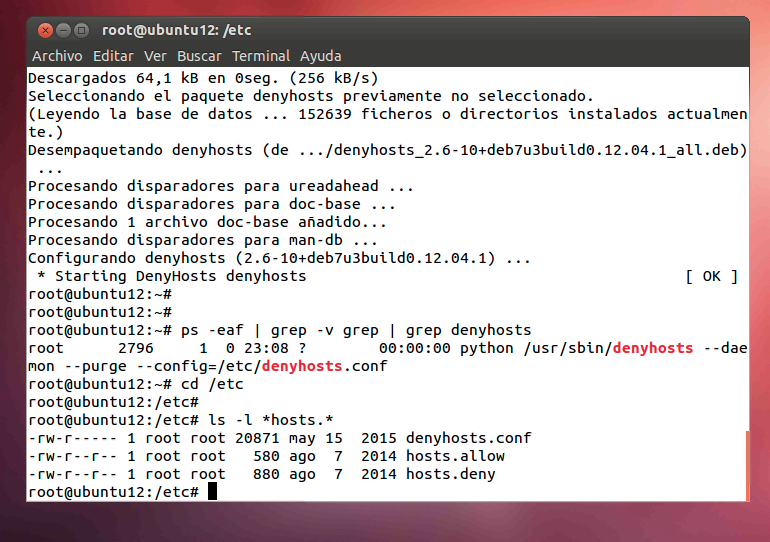Open the Ver menu
Image resolution: width=770 pixels, height=542 pixels.
coord(155,56)
